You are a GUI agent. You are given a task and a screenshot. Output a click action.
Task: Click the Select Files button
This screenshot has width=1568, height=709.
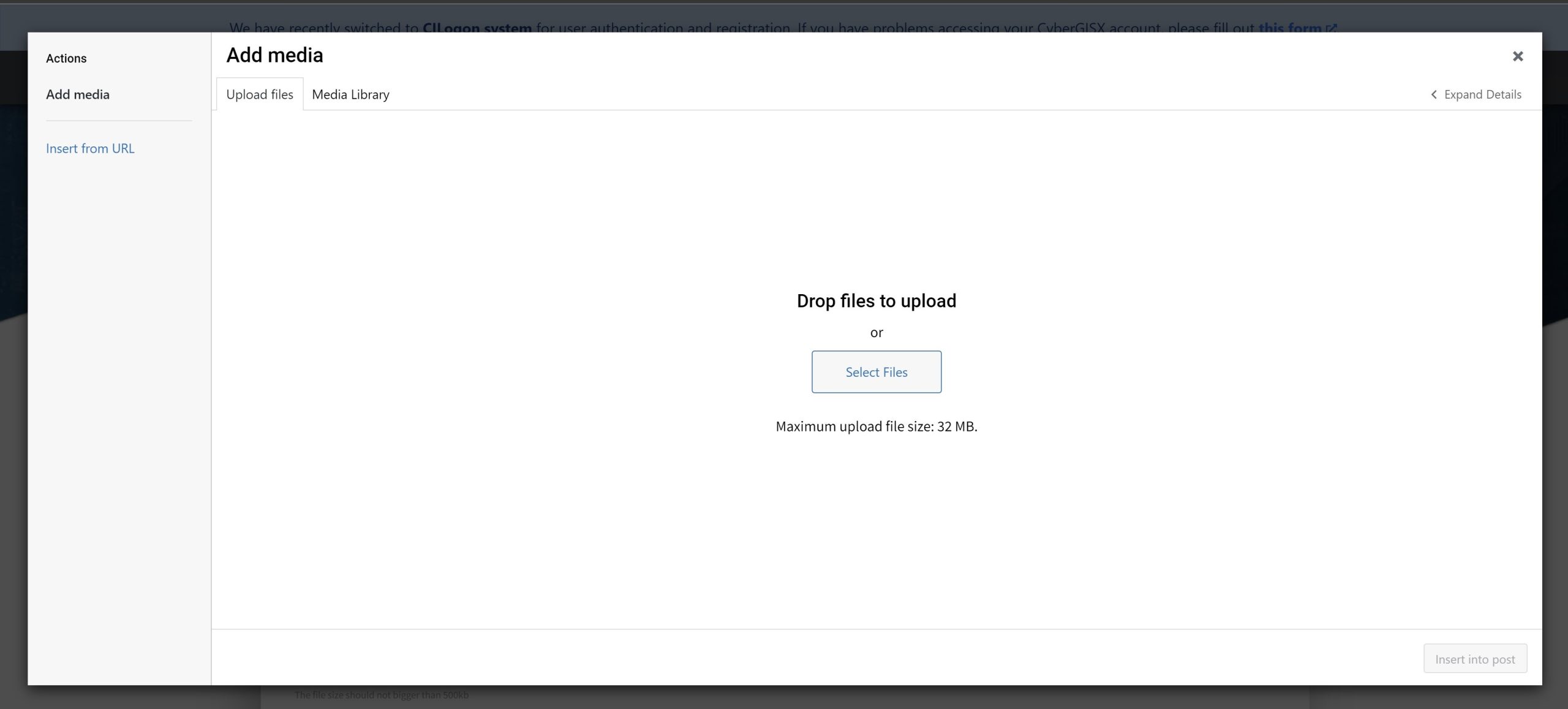[876, 372]
